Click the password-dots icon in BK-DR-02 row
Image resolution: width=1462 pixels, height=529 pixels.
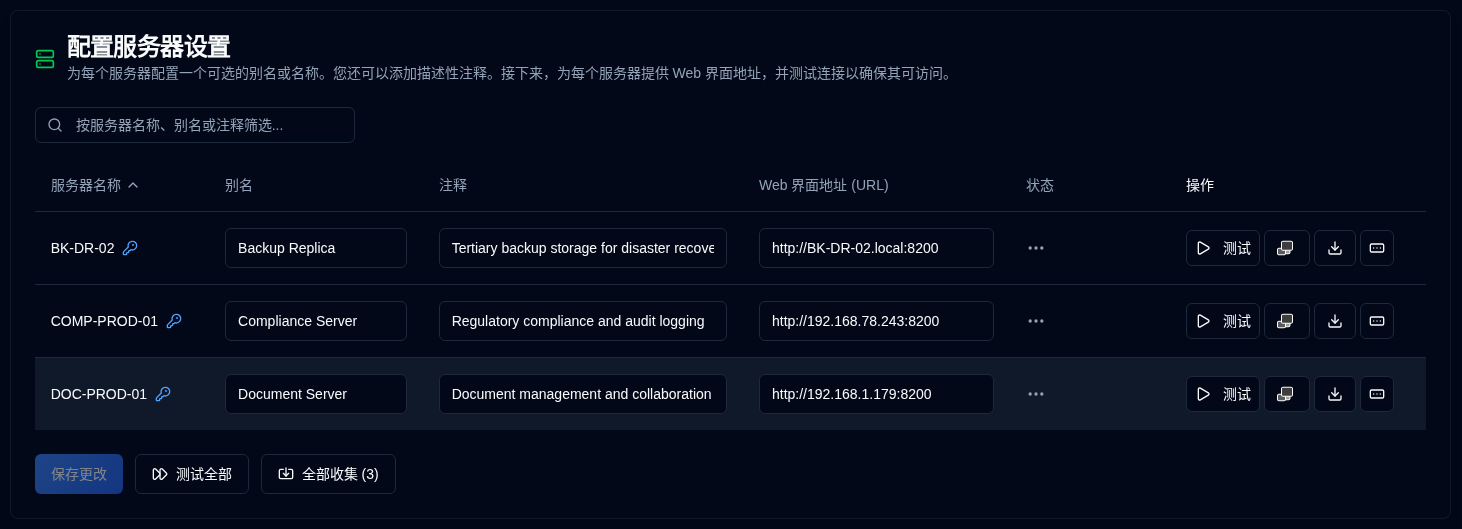pos(1376,248)
